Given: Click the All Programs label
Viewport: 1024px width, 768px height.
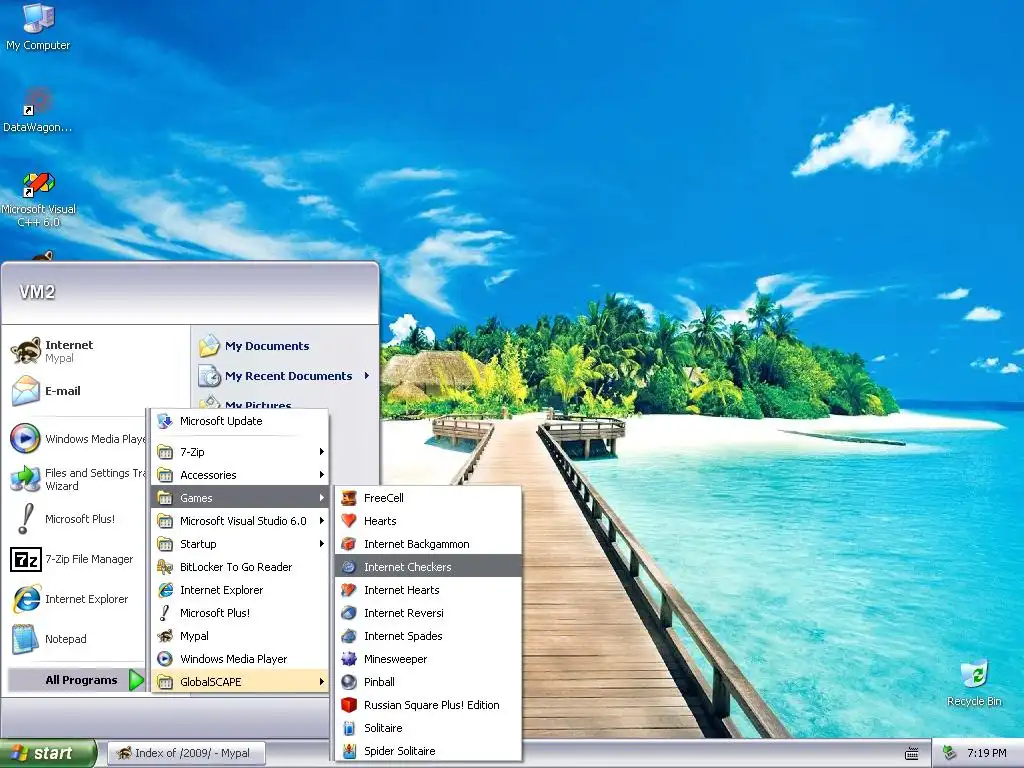Looking at the screenshot, I should tap(82, 680).
